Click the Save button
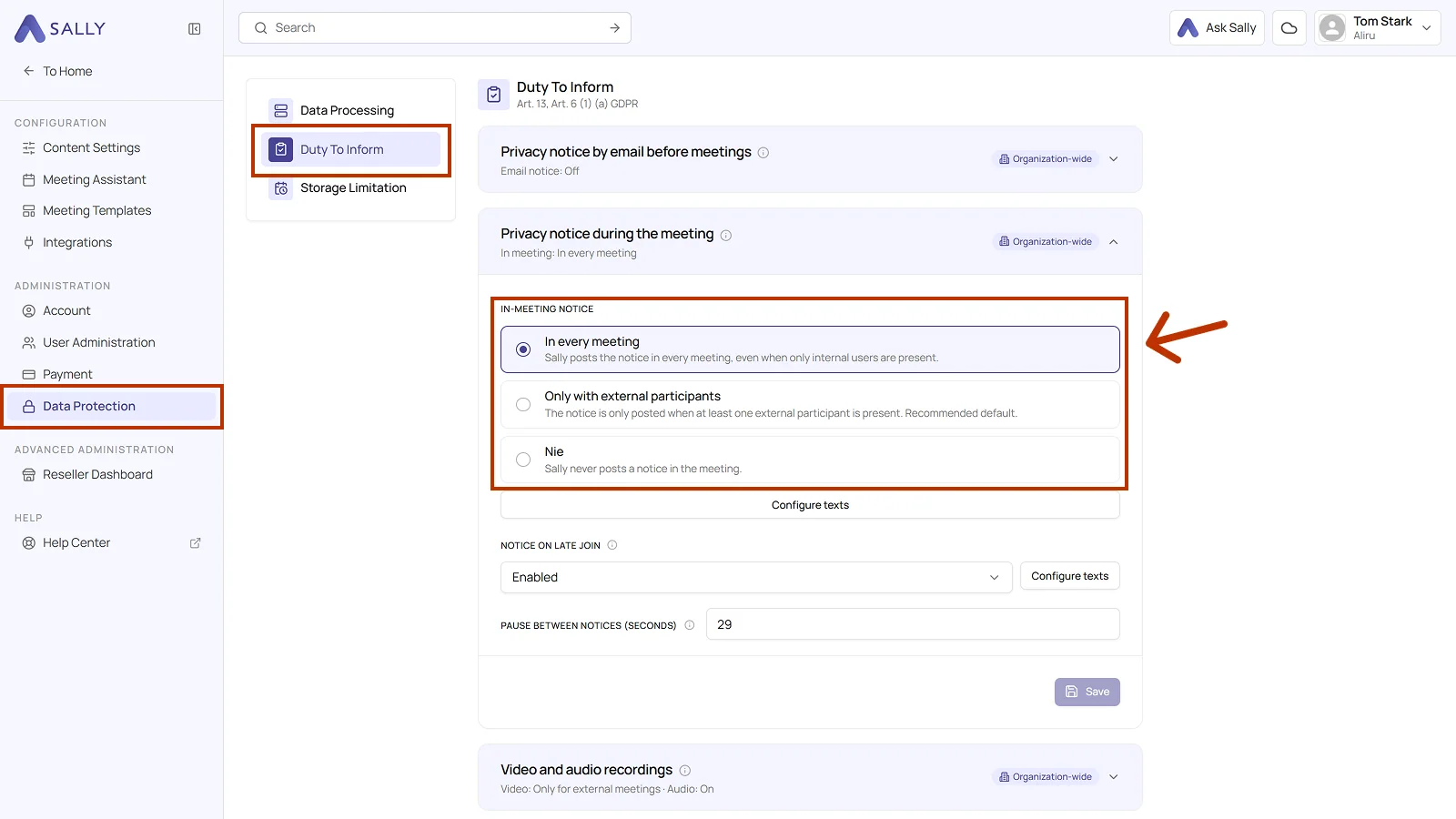The height and width of the screenshot is (819, 1456). point(1087,693)
